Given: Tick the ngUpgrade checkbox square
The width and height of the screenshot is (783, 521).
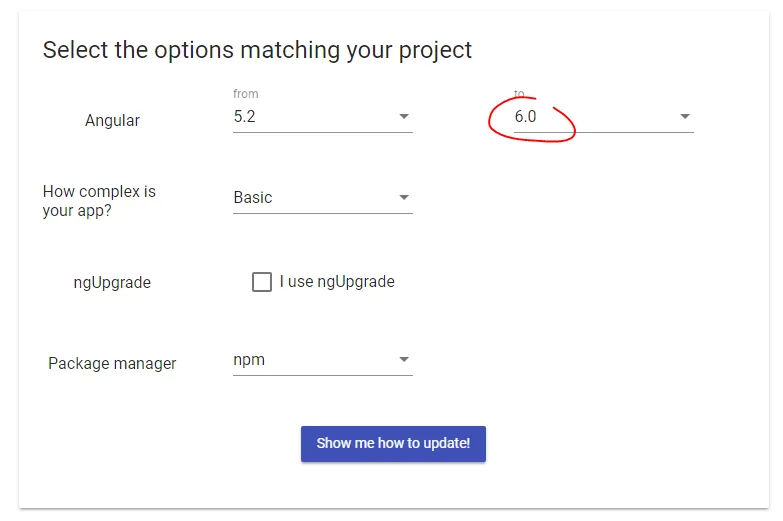Looking at the screenshot, I should tap(262, 282).
